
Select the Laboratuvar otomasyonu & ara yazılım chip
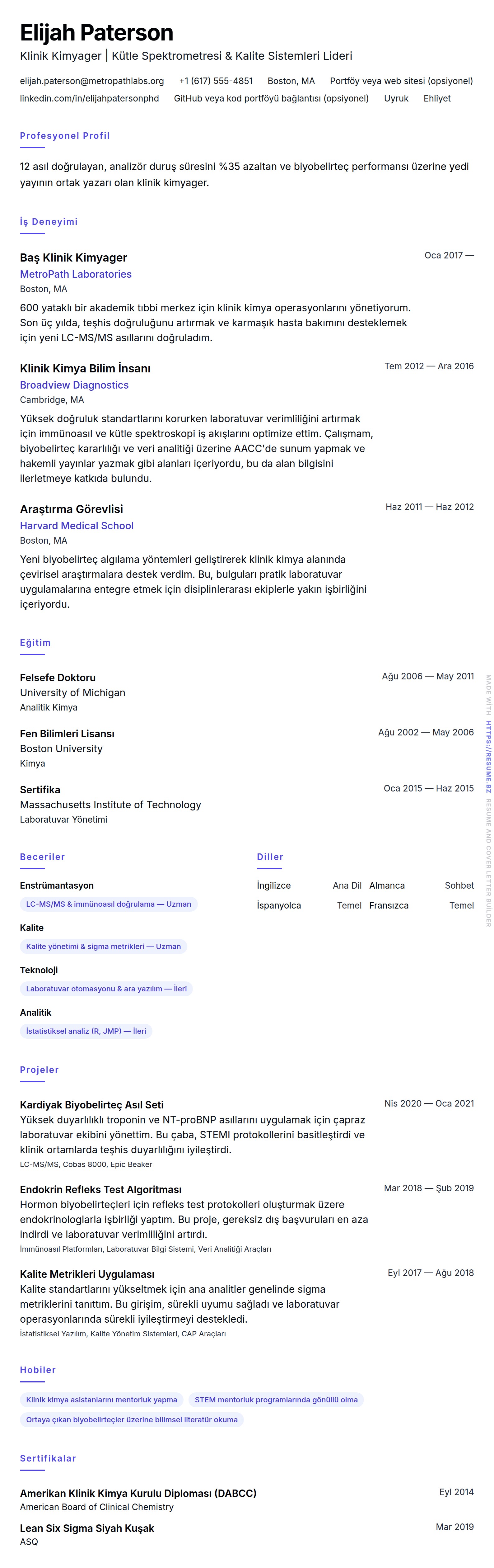[x=106, y=989]
